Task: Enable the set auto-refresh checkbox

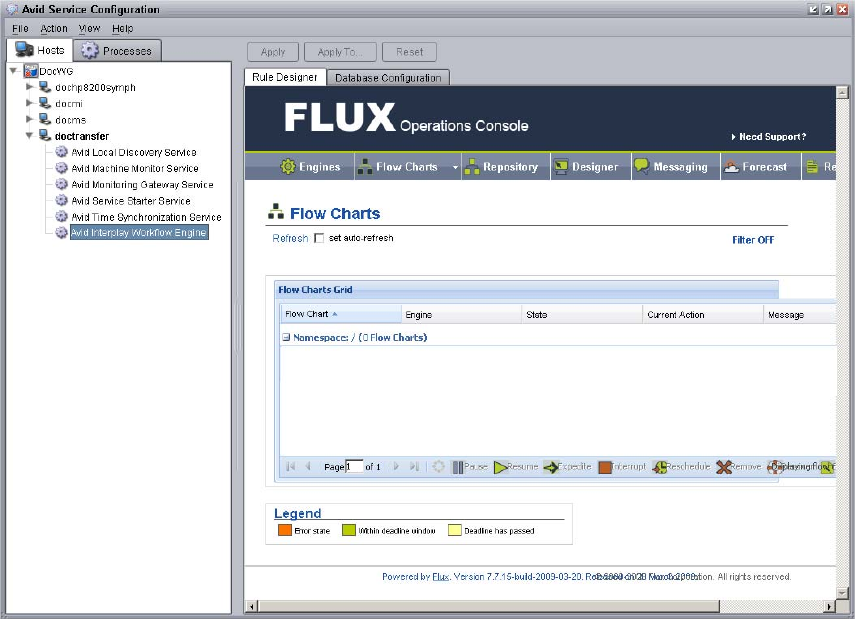Action: click(319, 238)
